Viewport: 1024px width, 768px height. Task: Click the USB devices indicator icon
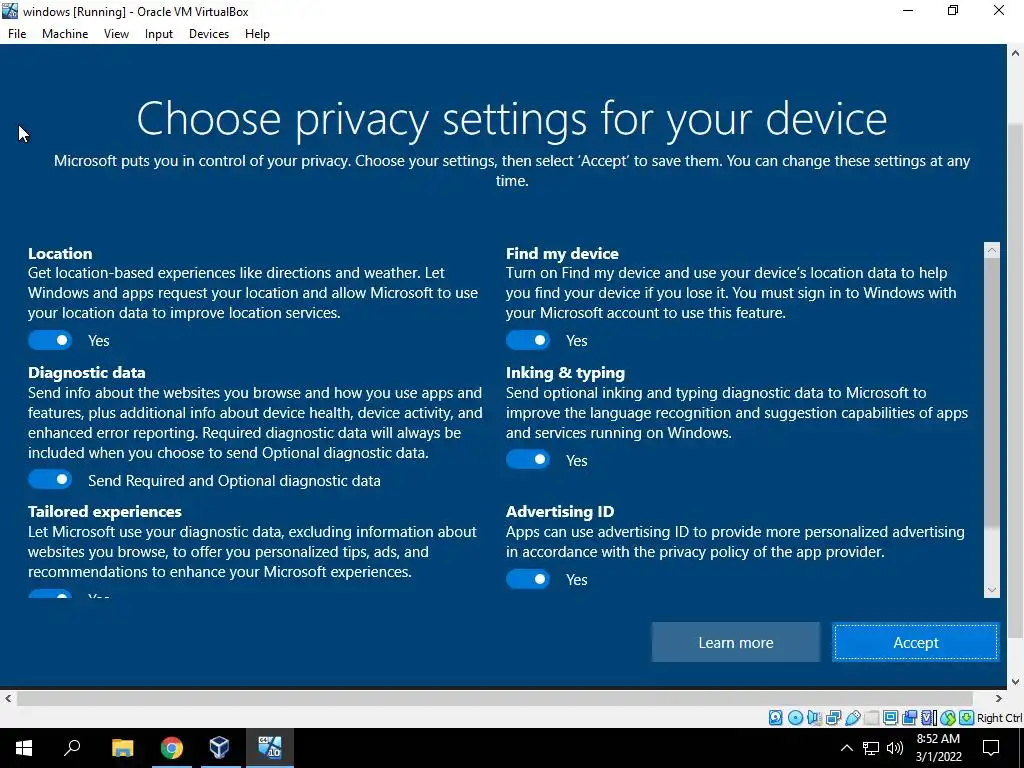click(853, 718)
